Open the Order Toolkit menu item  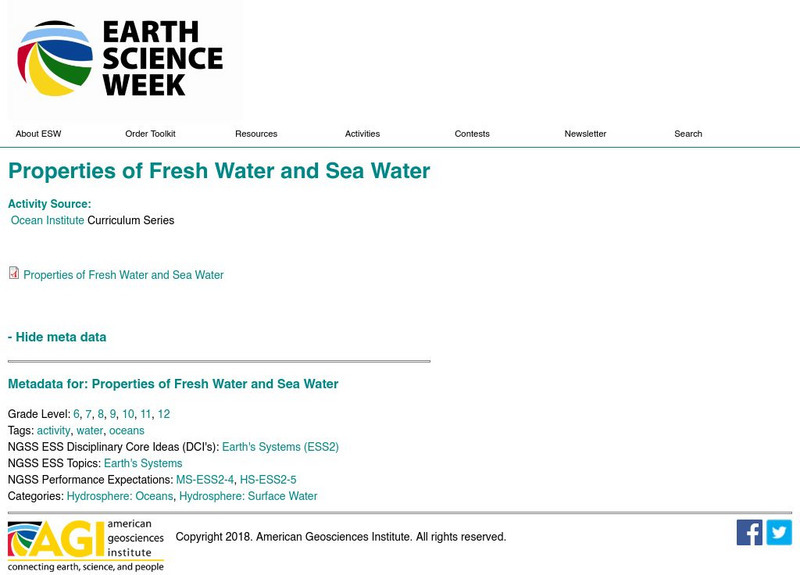coord(150,134)
